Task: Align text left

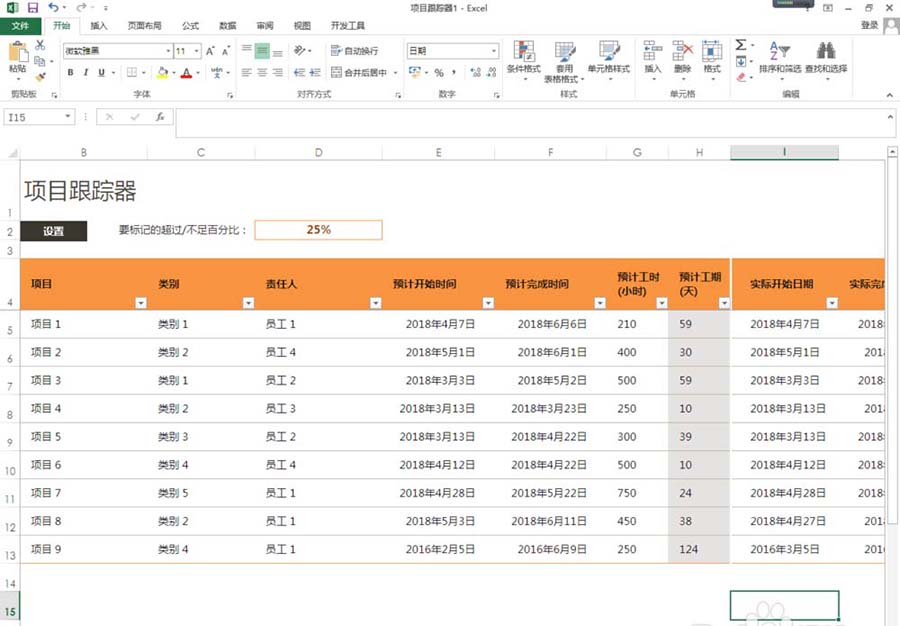Action: (x=247, y=72)
